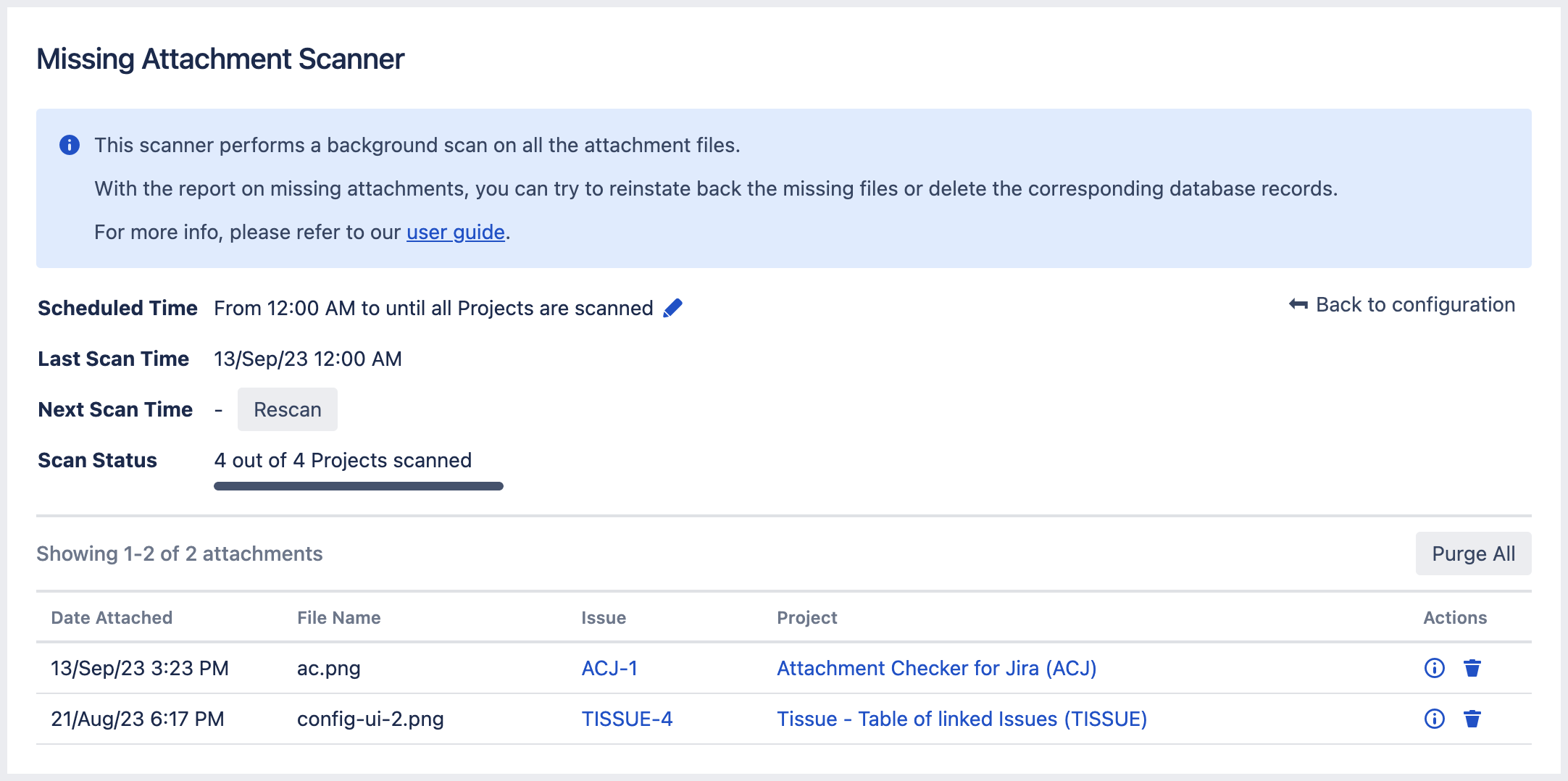Open issue ACJ-1
1568x781 pixels.
point(609,668)
